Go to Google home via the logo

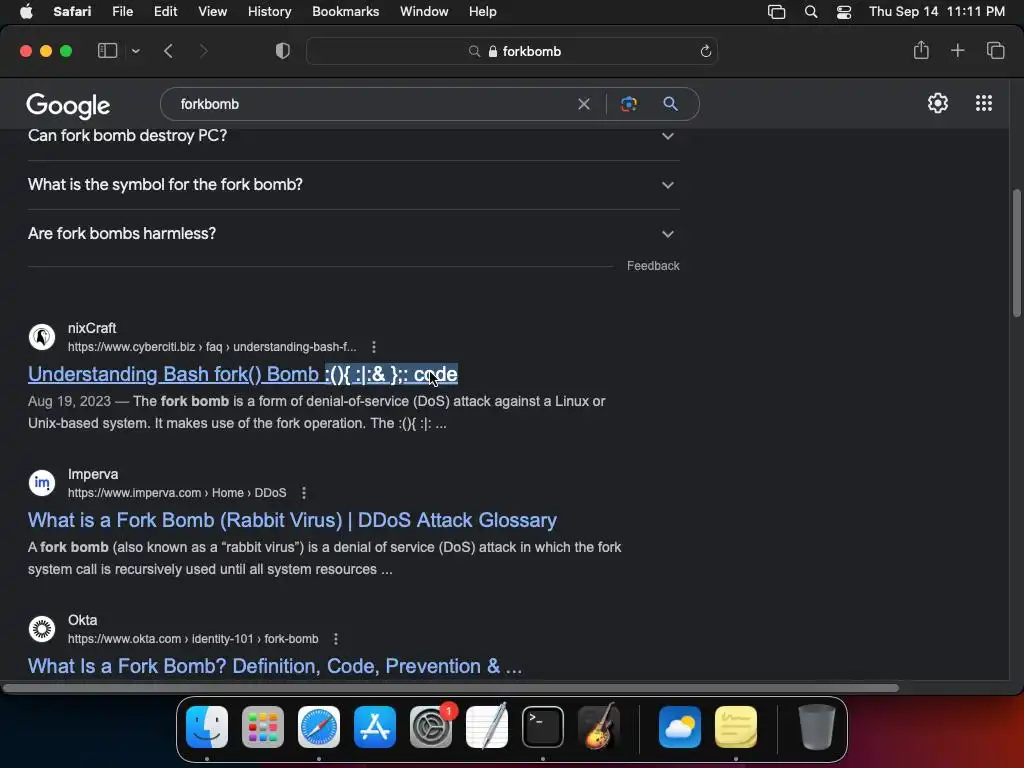coord(68,105)
